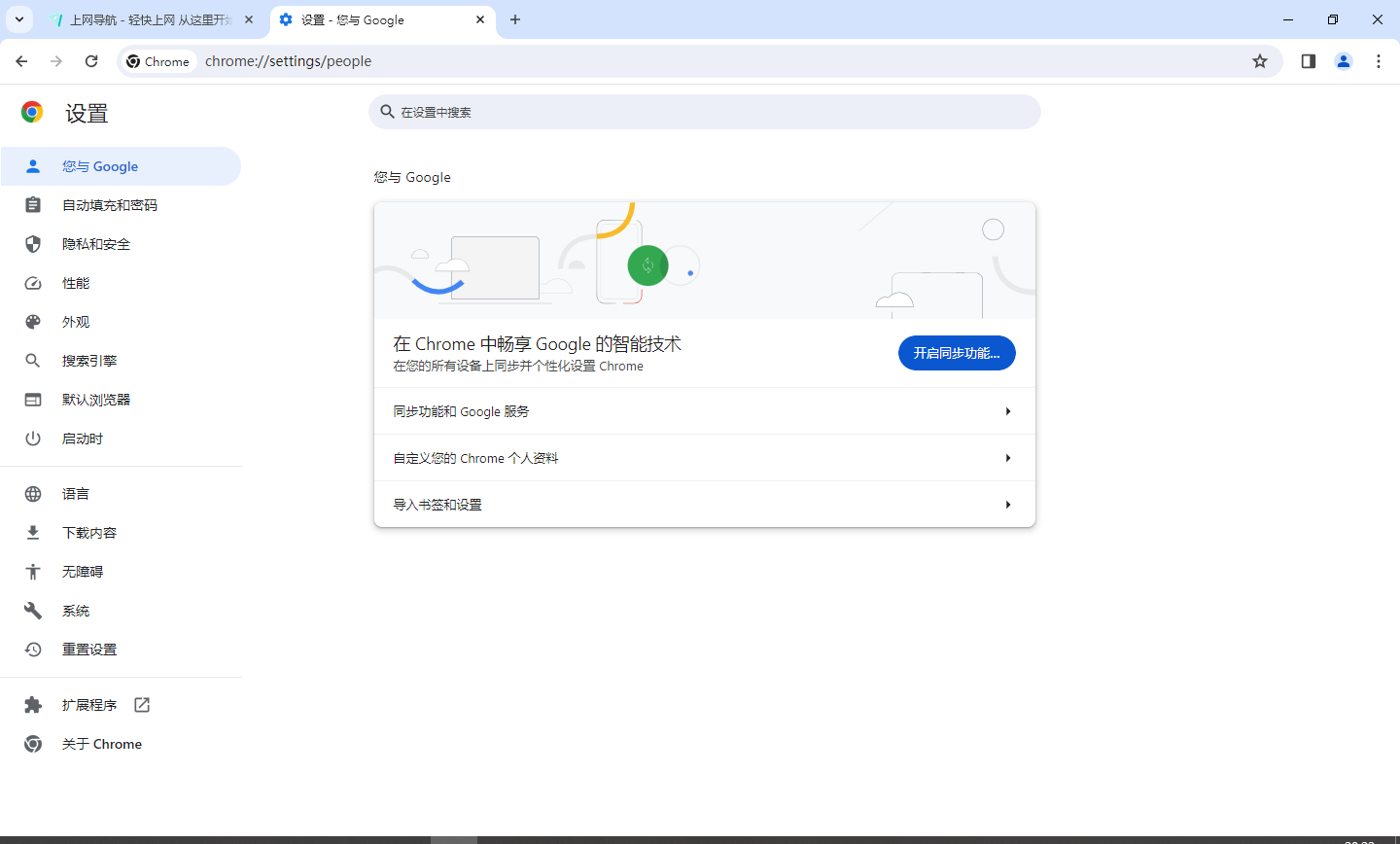Go back with the back arrow
The width and height of the screenshot is (1400, 844).
tap(21, 61)
